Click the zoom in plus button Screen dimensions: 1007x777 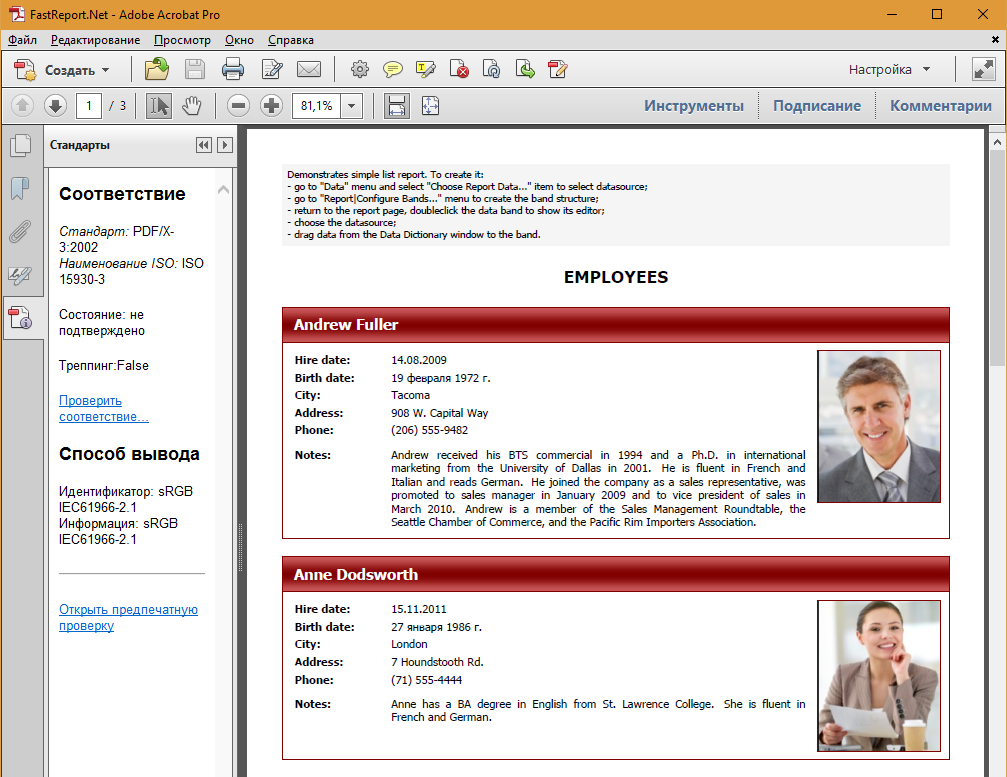coord(271,105)
